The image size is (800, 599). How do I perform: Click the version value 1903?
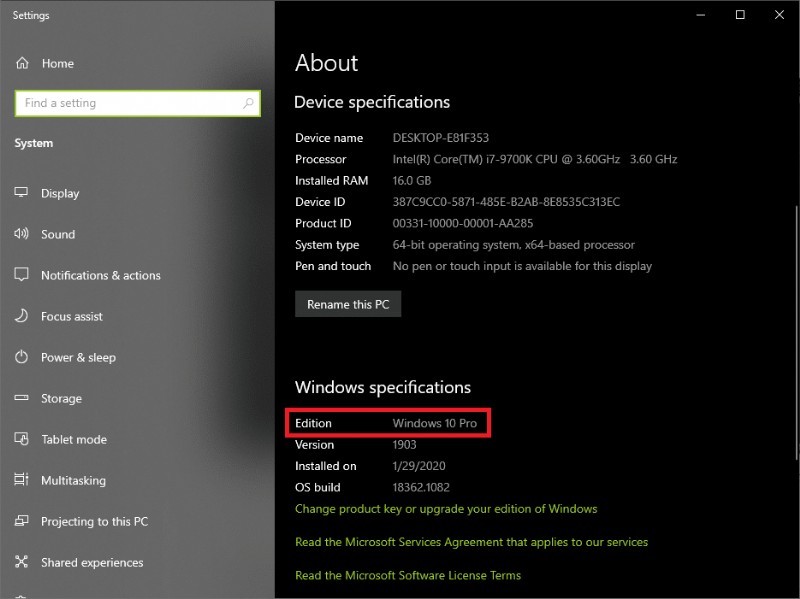pos(405,444)
